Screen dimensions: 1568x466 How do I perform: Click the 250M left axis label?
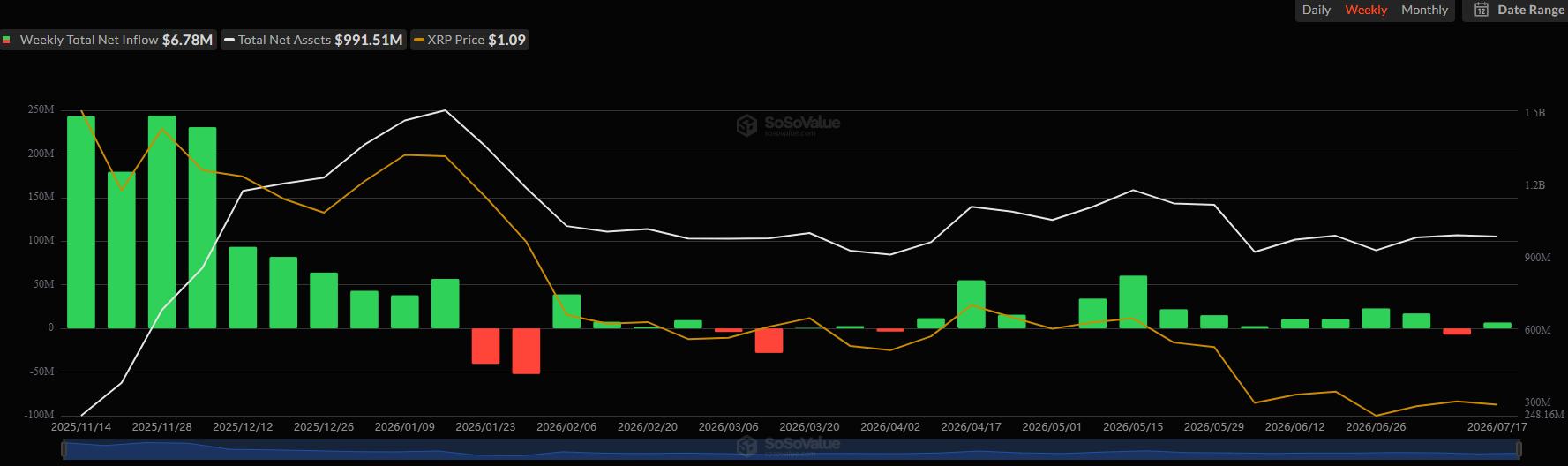point(41,110)
